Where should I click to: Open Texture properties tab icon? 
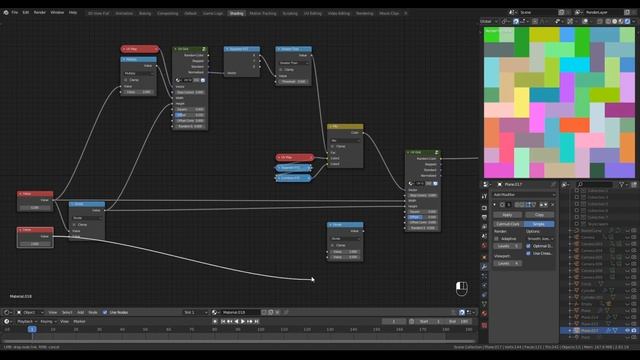pyautogui.click(x=484, y=325)
